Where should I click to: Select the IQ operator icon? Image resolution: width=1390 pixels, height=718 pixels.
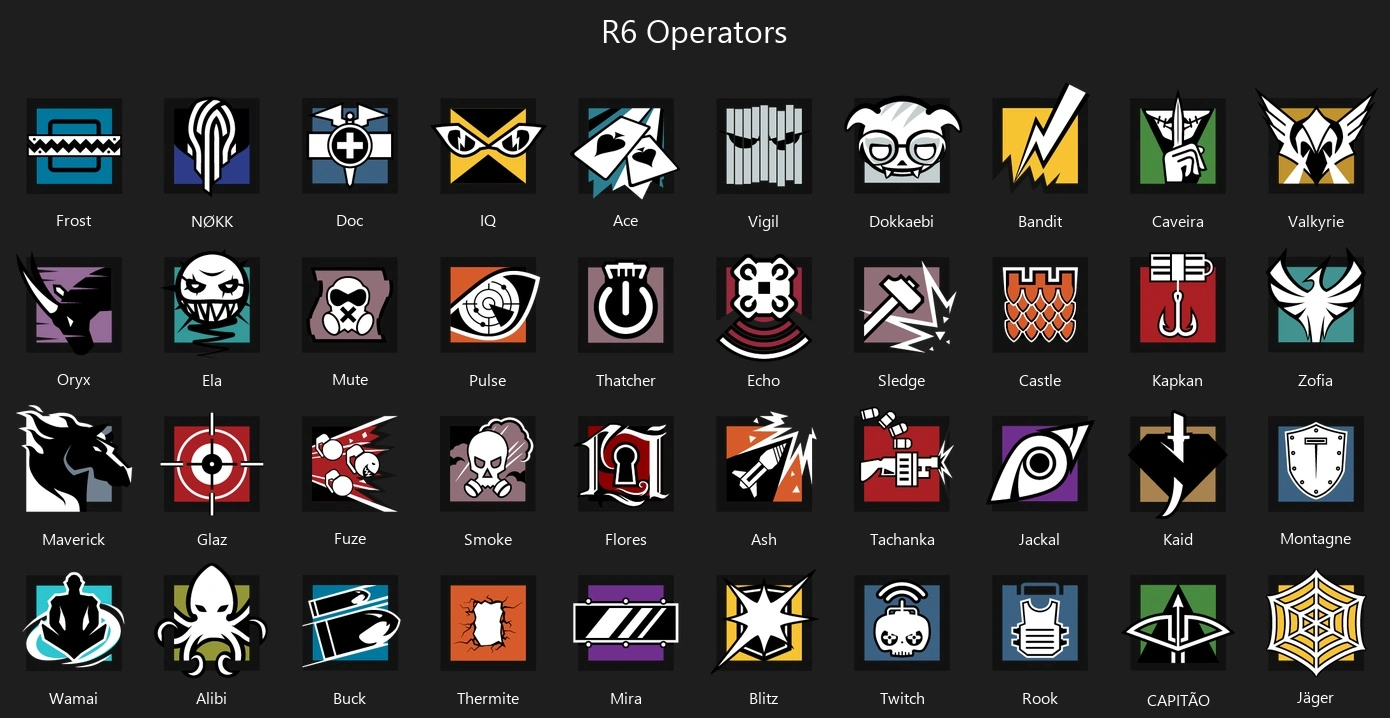[x=488, y=146]
